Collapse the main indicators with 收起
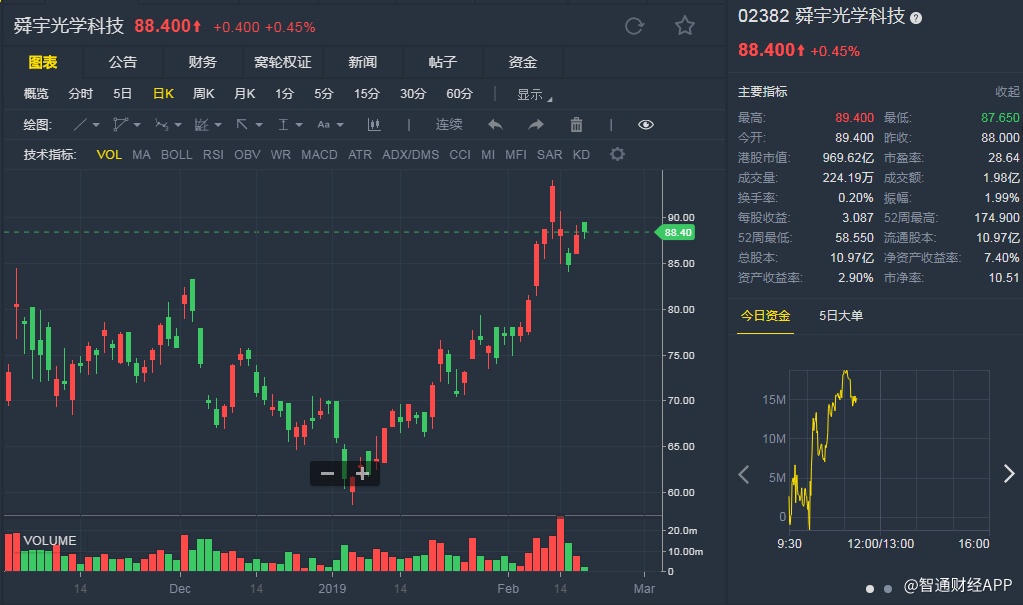Screen dimensions: 1023x605 1007,91
